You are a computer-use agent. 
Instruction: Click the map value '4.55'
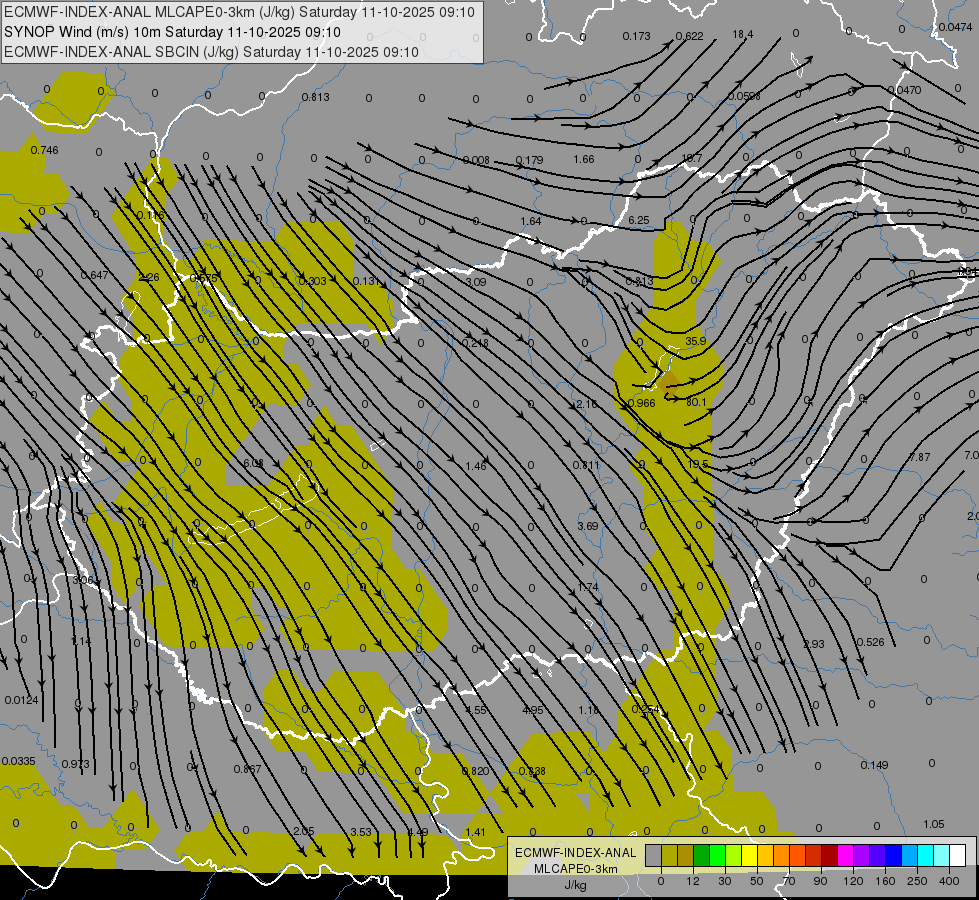point(476,710)
